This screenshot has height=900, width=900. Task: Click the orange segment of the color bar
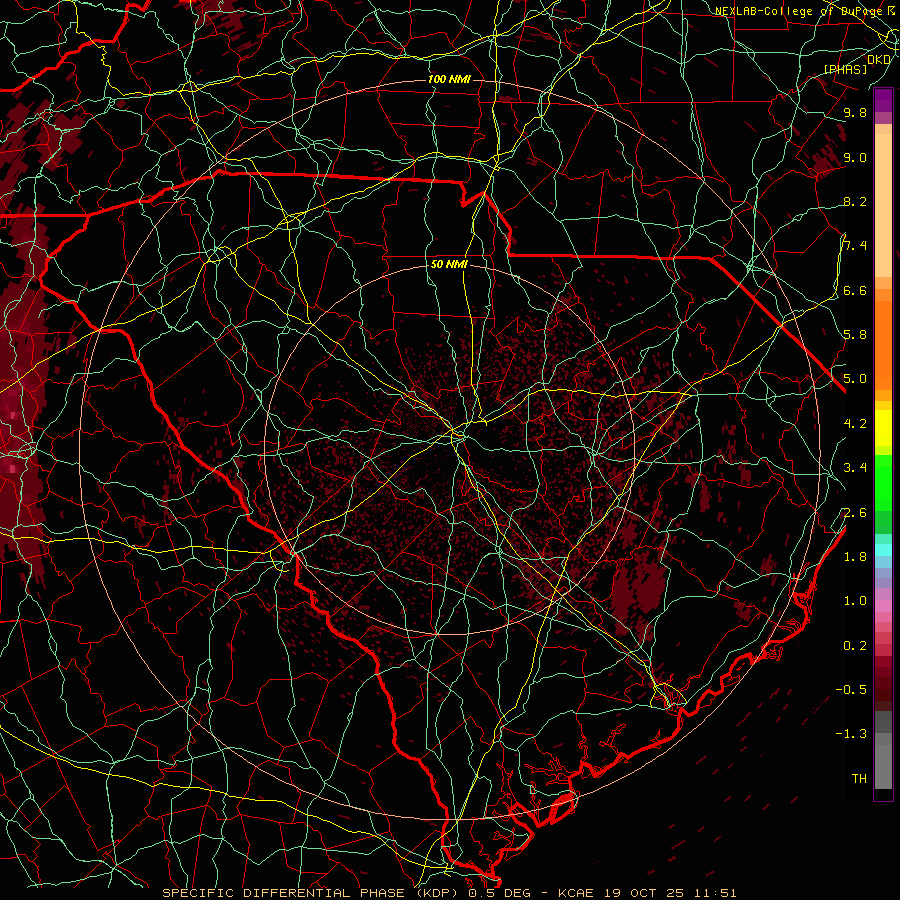pyautogui.click(x=883, y=344)
